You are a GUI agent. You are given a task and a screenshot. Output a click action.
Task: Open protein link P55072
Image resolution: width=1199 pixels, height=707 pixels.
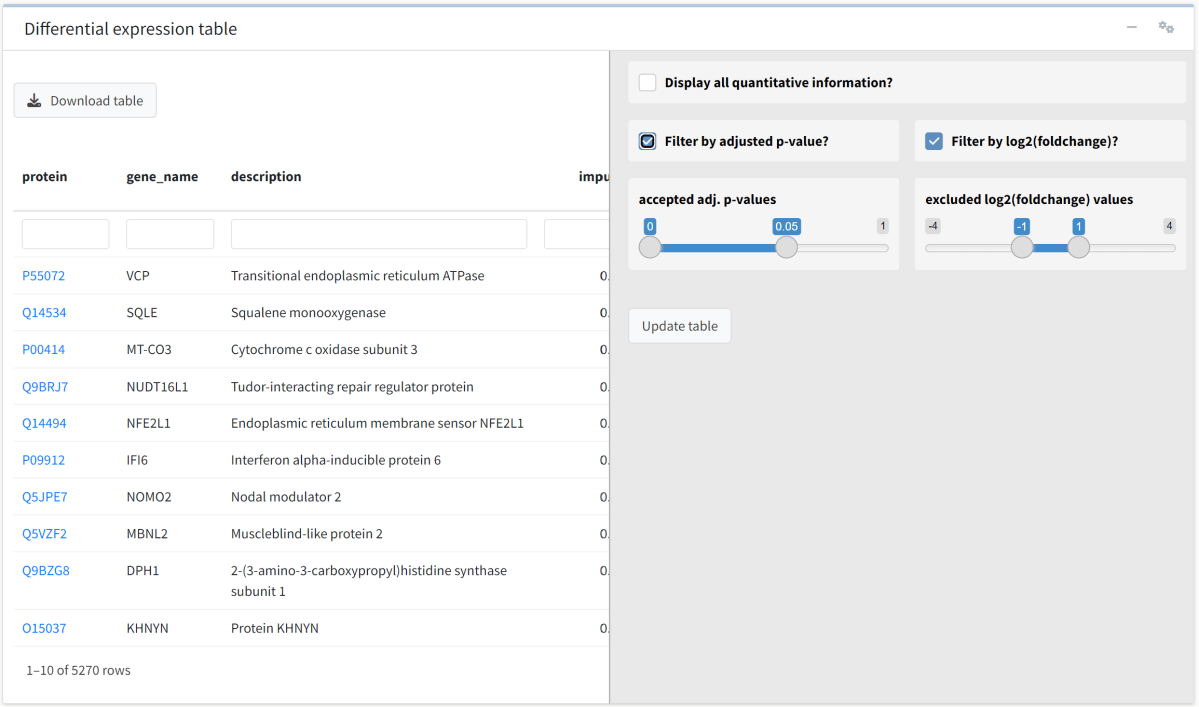[x=44, y=276]
